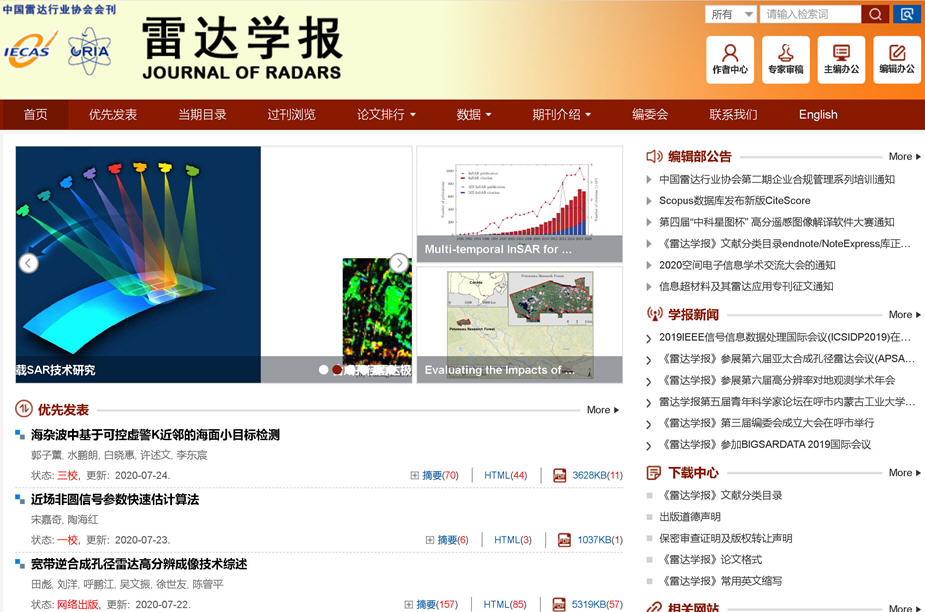925x612 pixels.
Task: Click More beside 编辑部公告 heading
Action: pyautogui.click(x=904, y=157)
